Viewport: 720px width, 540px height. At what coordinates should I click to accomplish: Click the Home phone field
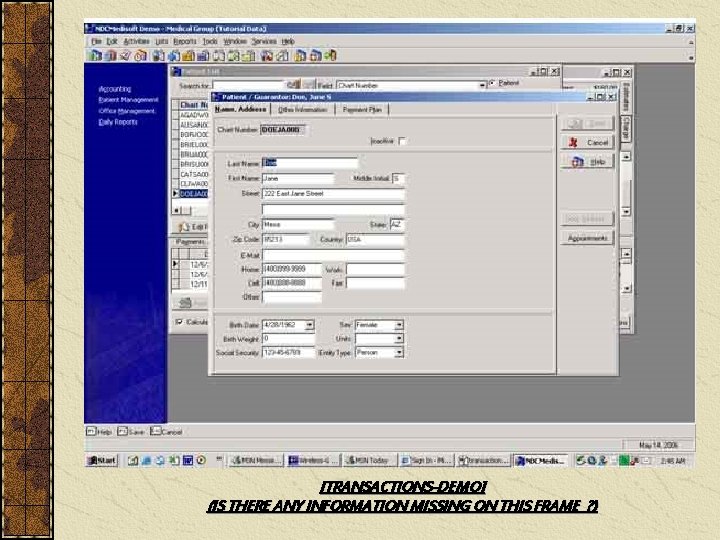click(x=292, y=269)
